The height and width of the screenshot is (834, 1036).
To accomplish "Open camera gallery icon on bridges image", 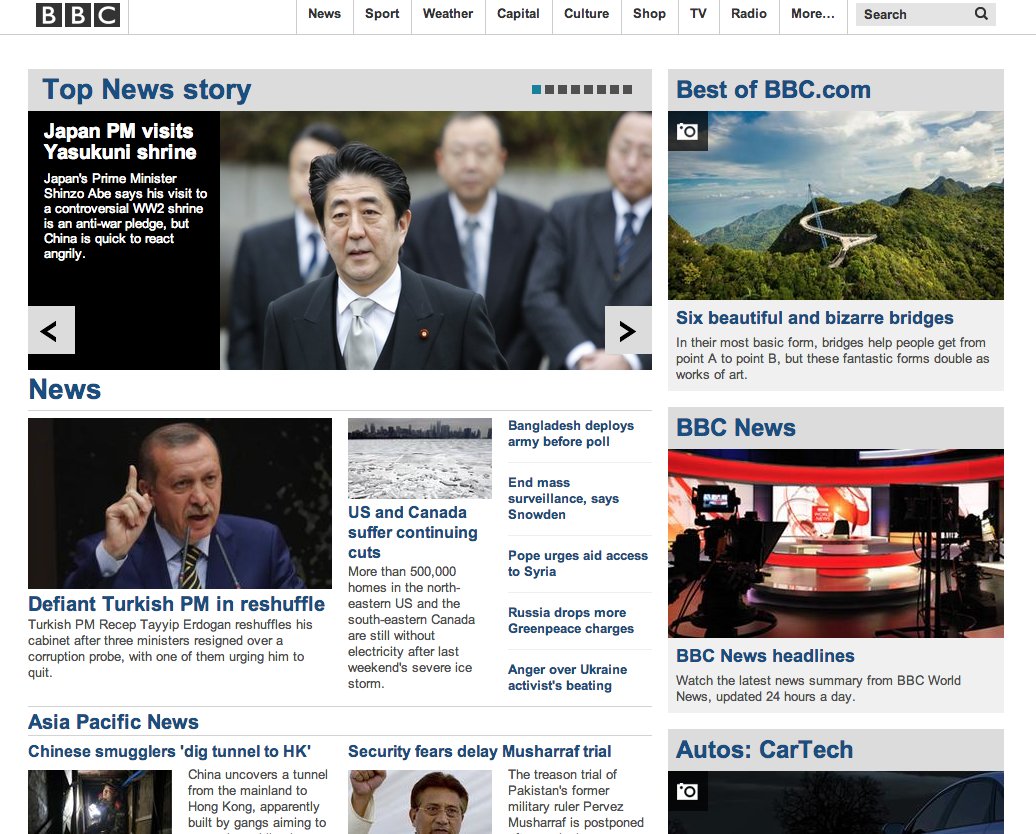I will (687, 131).
